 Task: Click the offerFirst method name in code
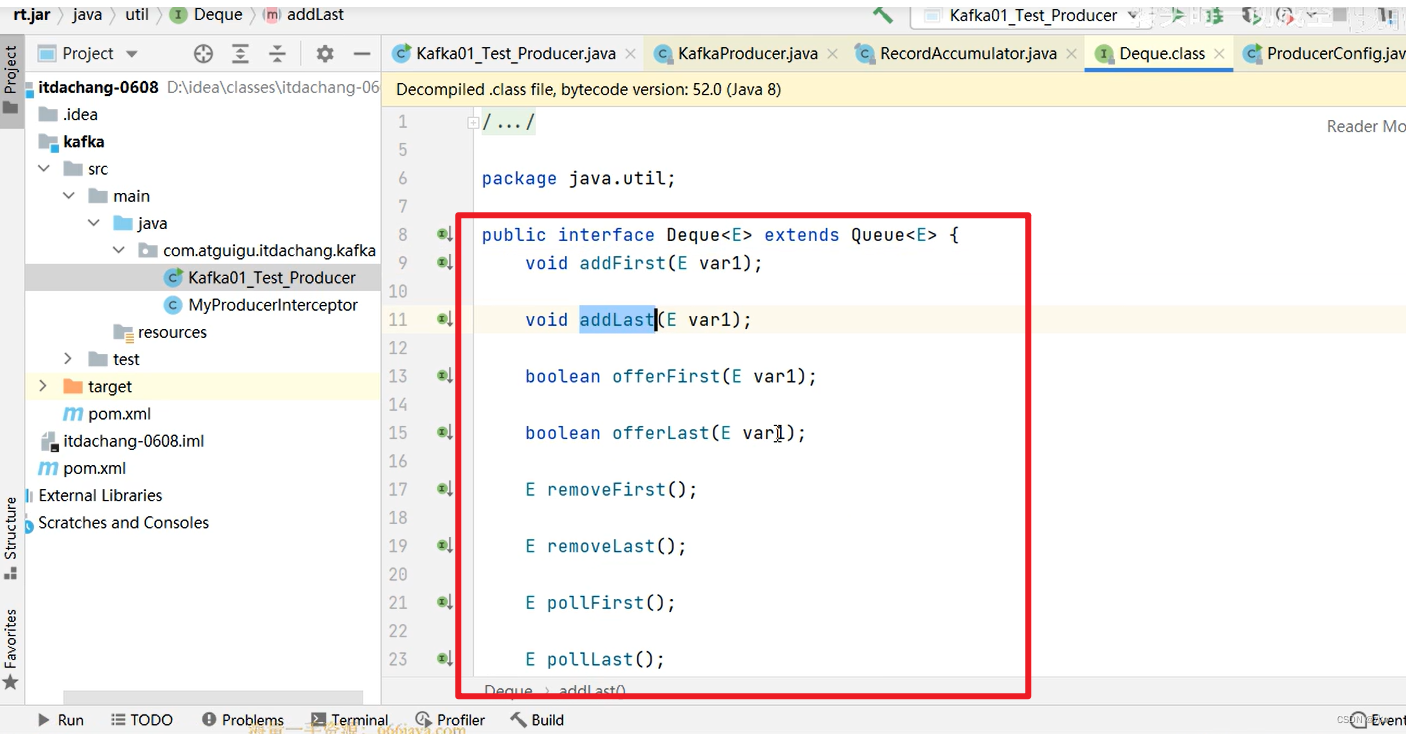coord(666,376)
